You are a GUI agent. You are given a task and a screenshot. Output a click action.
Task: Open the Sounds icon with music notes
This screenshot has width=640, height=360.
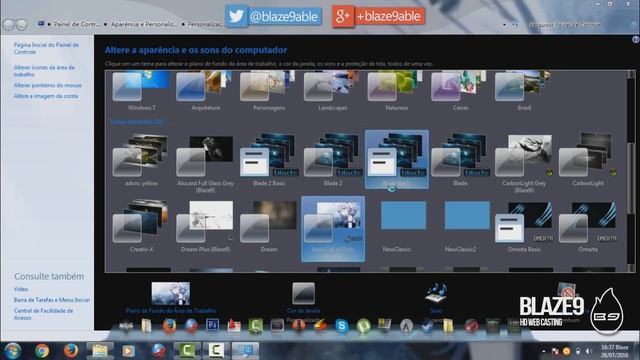tap(436, 293)
